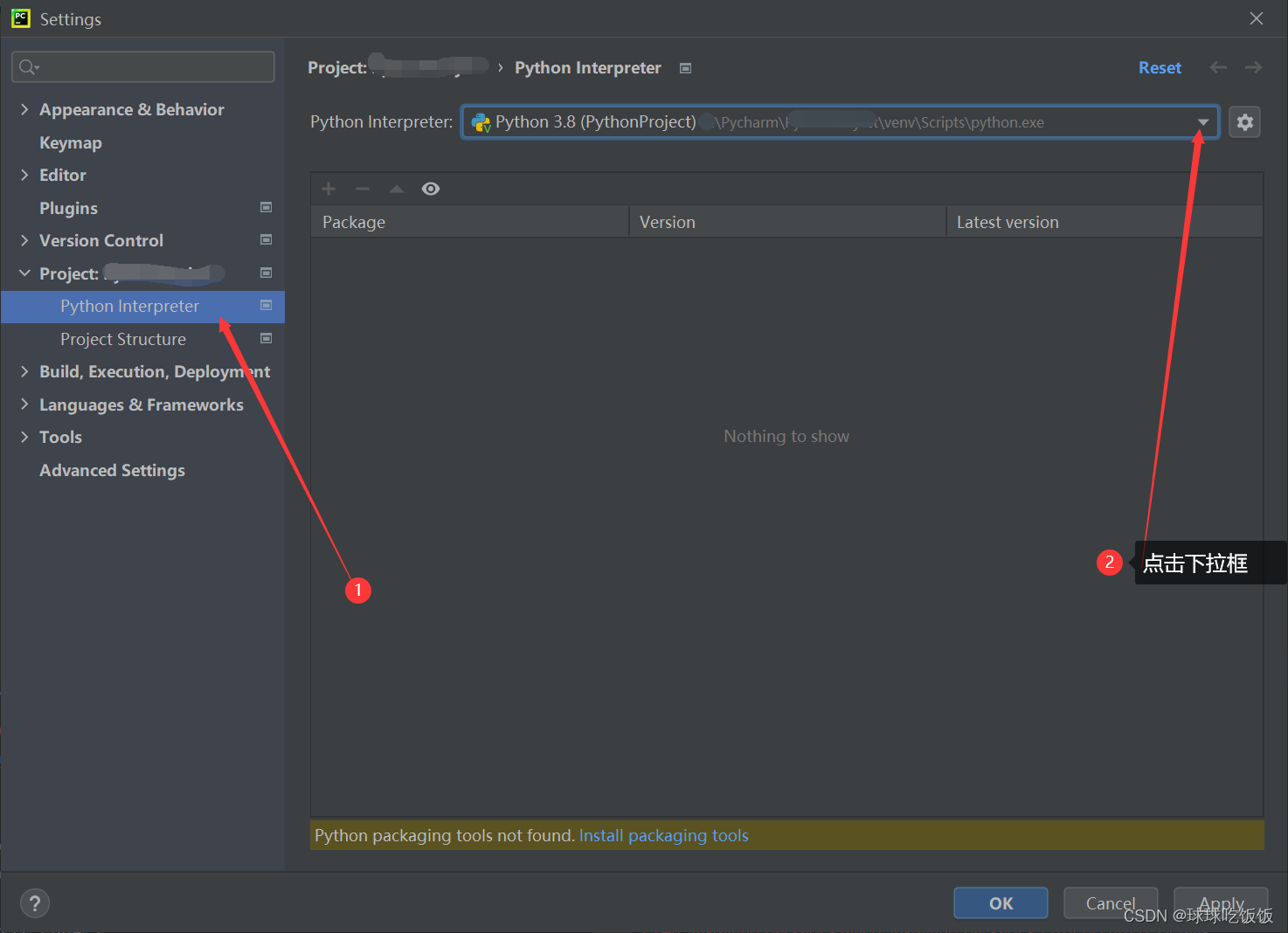Click the Cancel button
Screen dimensions: 1288x933
(x=1111, y=903)
